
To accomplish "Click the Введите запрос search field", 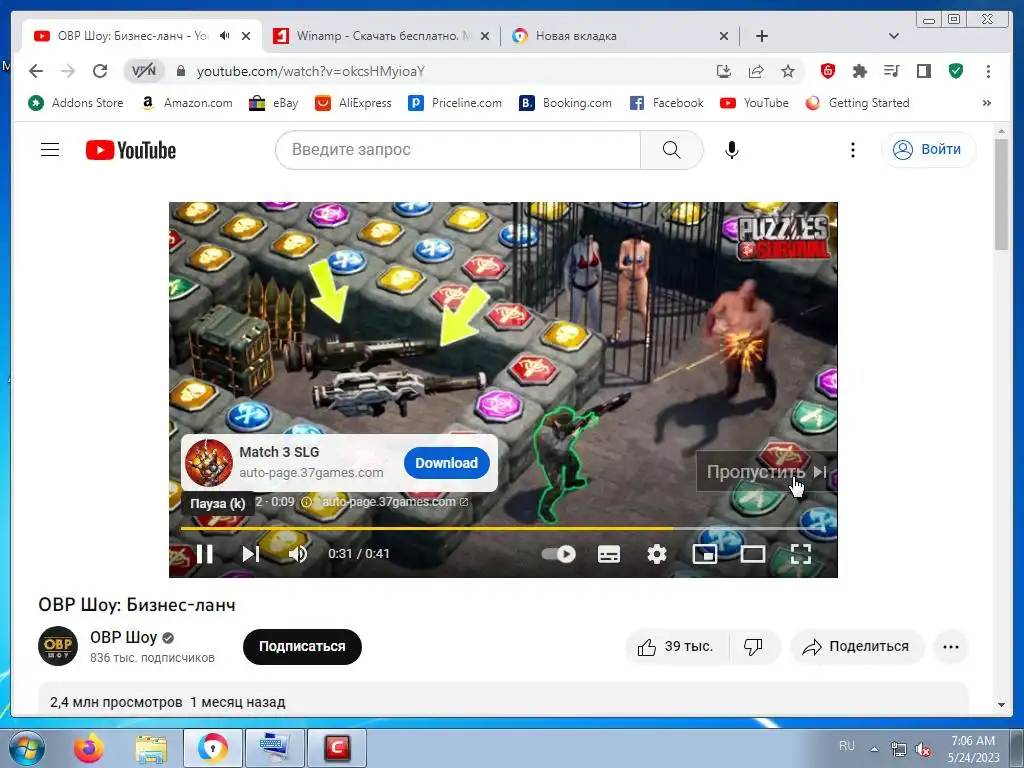I will [457, 150].
